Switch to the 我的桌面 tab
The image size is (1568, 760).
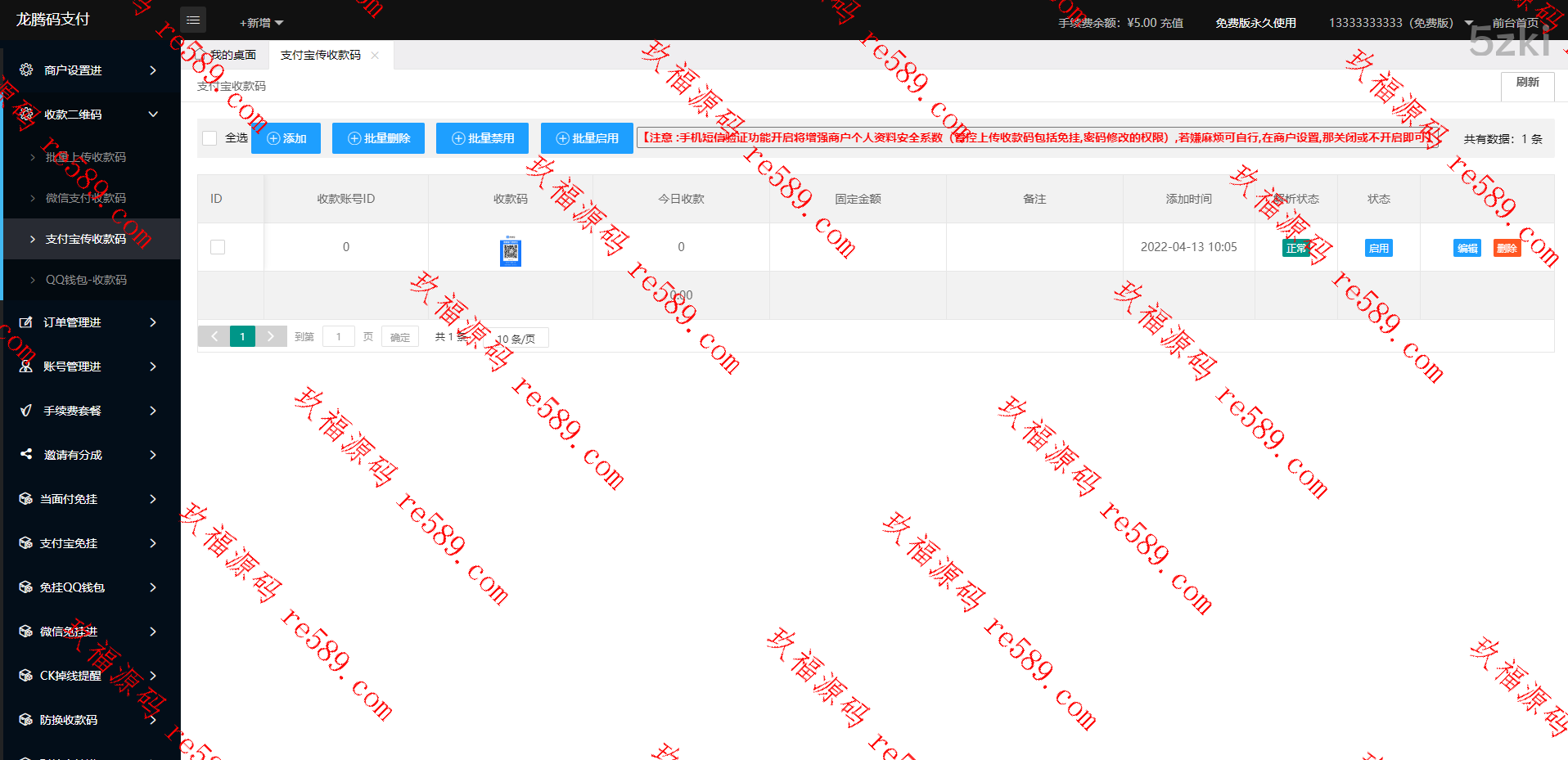coord(233,56)
